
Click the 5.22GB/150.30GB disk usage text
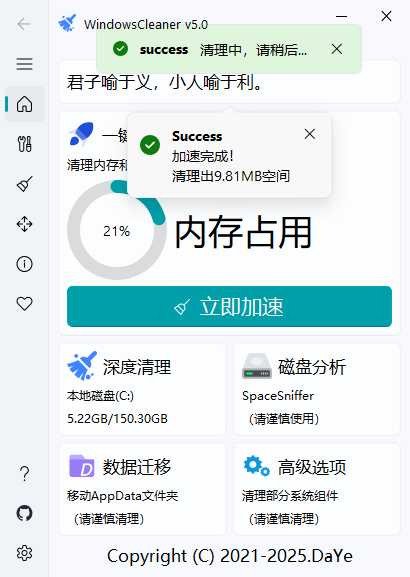click(117, 418)
